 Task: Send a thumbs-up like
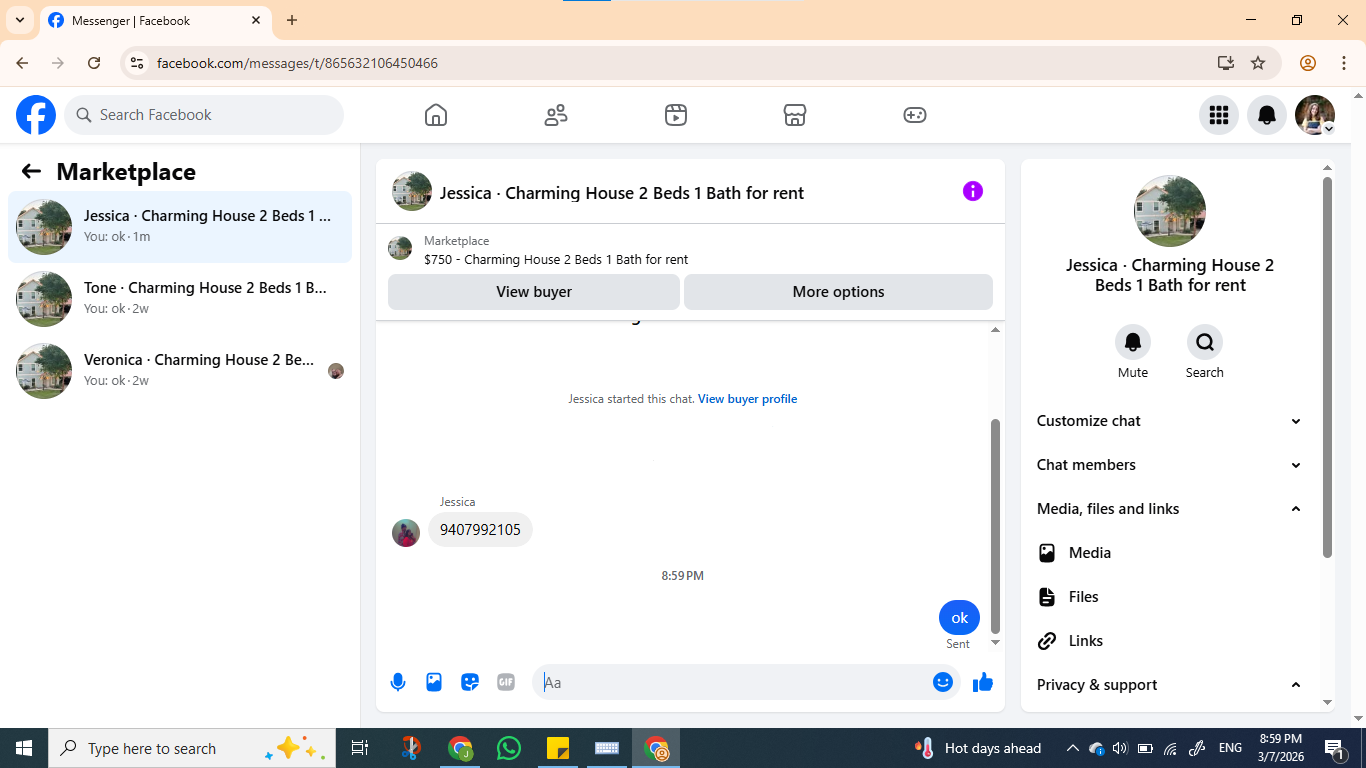983,682
